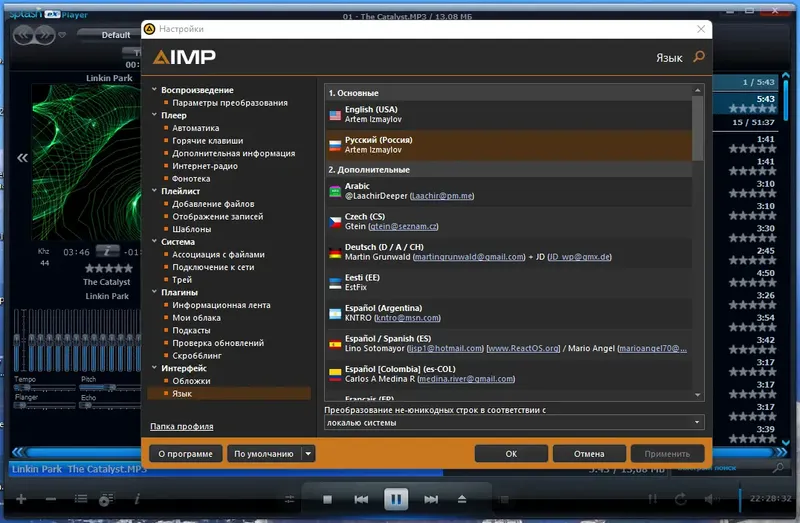
Task: Collapse the Плейлист tree section
Action: coord(154,191)
